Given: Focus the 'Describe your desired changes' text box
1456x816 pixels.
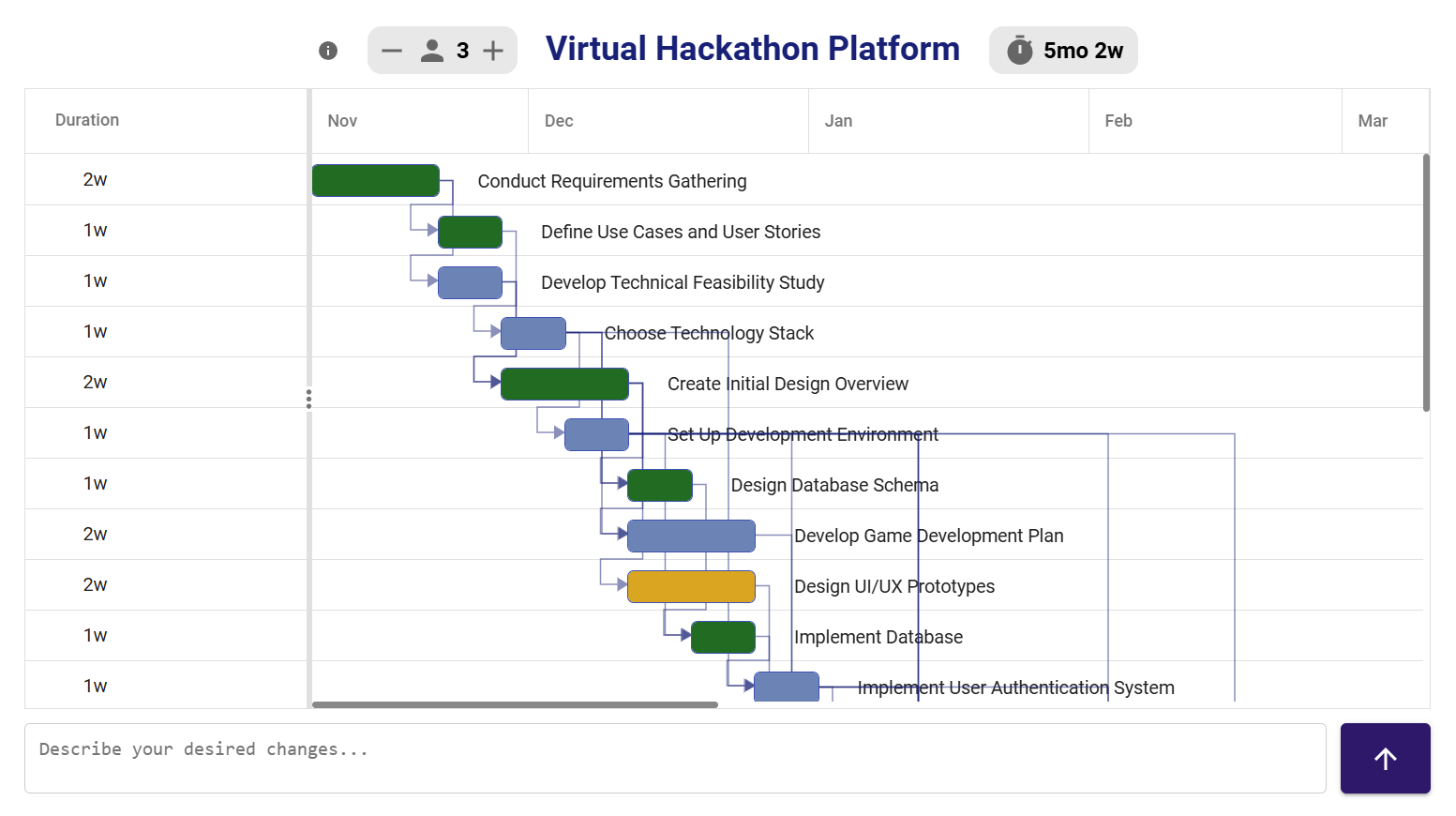Looking at the screenshot, I should [675, 758].
